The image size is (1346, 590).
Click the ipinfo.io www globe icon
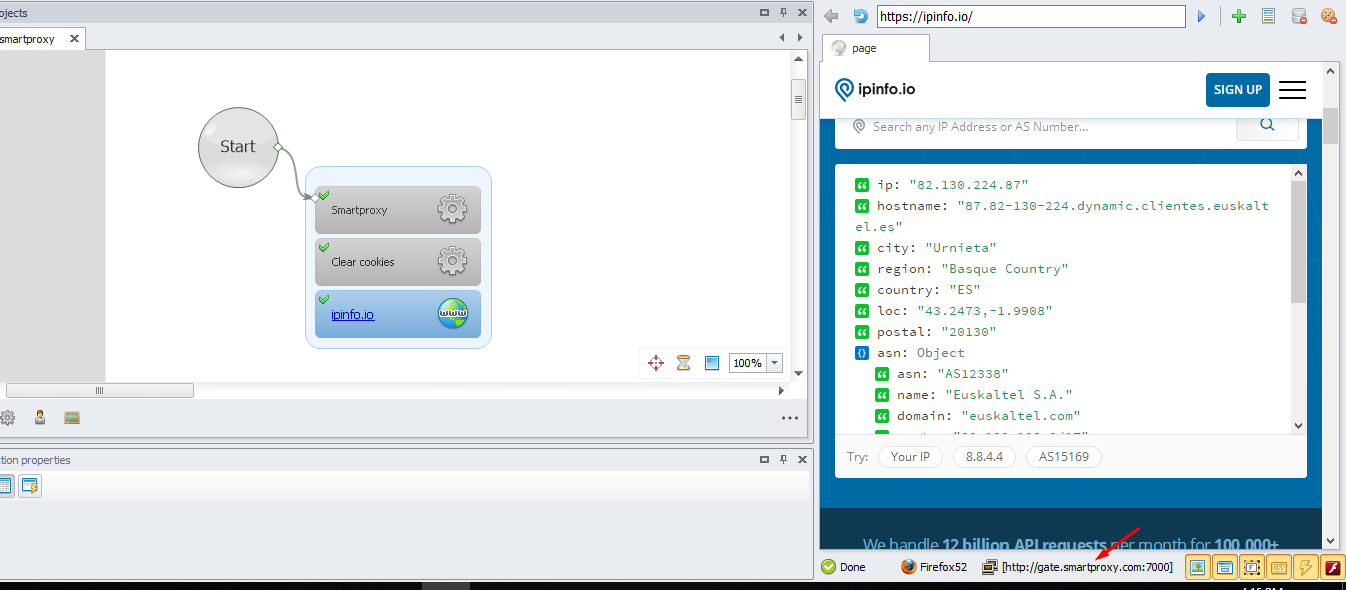click(x=453, y=313)
